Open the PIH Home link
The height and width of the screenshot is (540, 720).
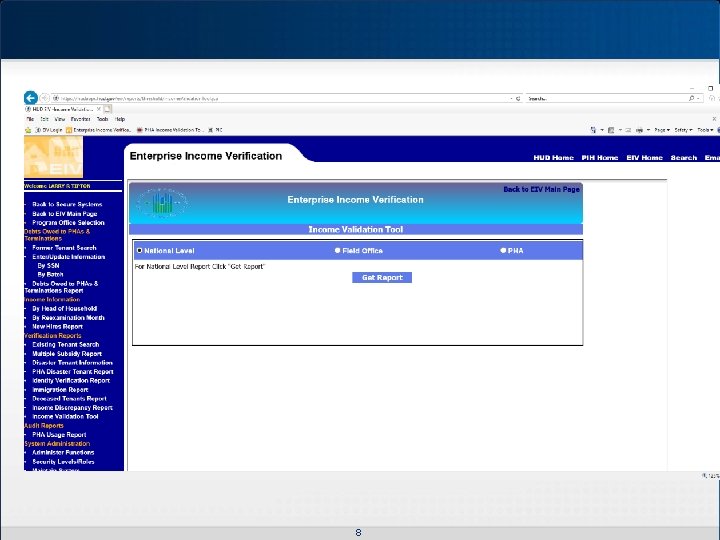click(600, 158)
